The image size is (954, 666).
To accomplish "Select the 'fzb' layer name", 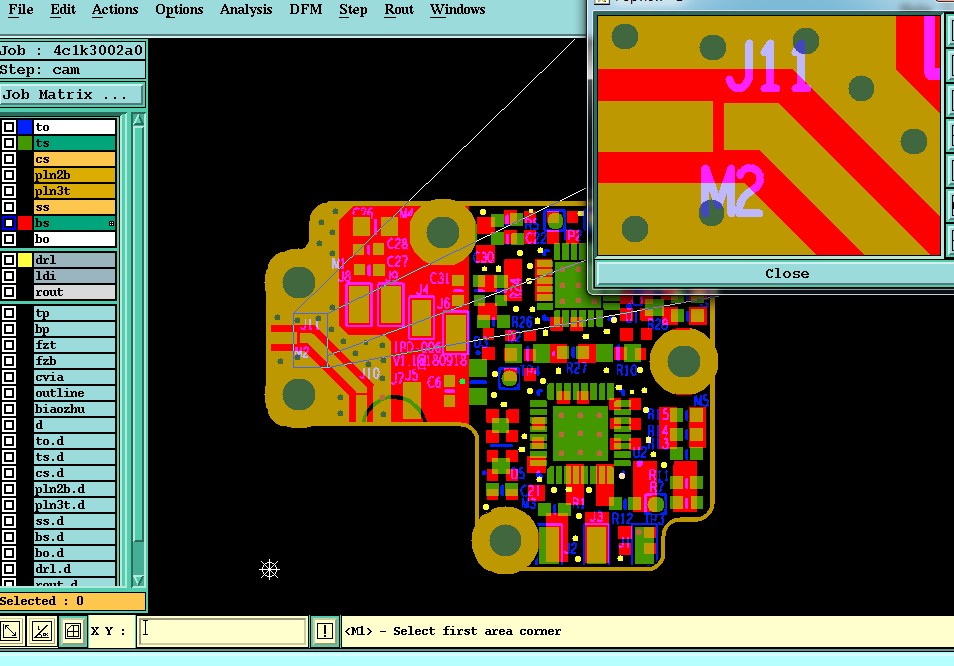I will click(74, 361).
